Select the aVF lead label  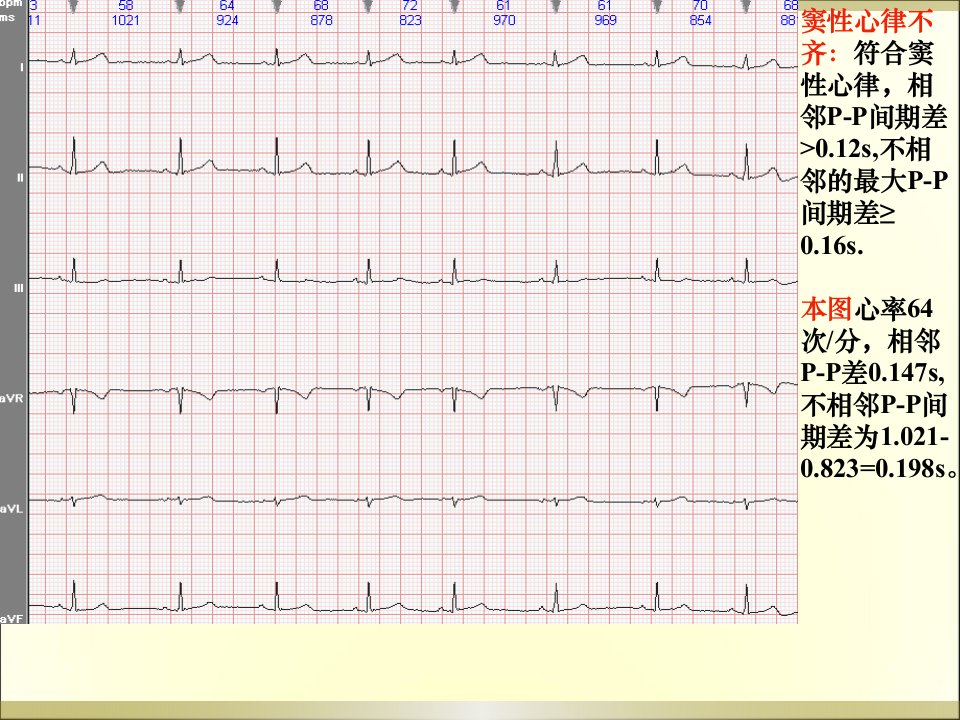pos(12,619)
